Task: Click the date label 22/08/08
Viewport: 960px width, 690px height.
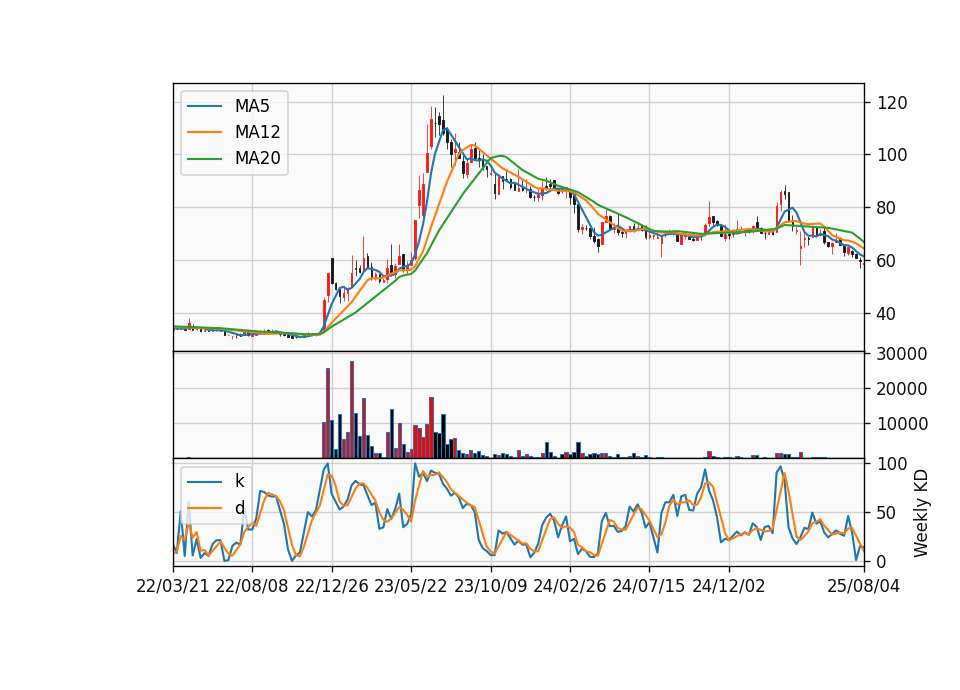Action: click(x=252, y=586)
